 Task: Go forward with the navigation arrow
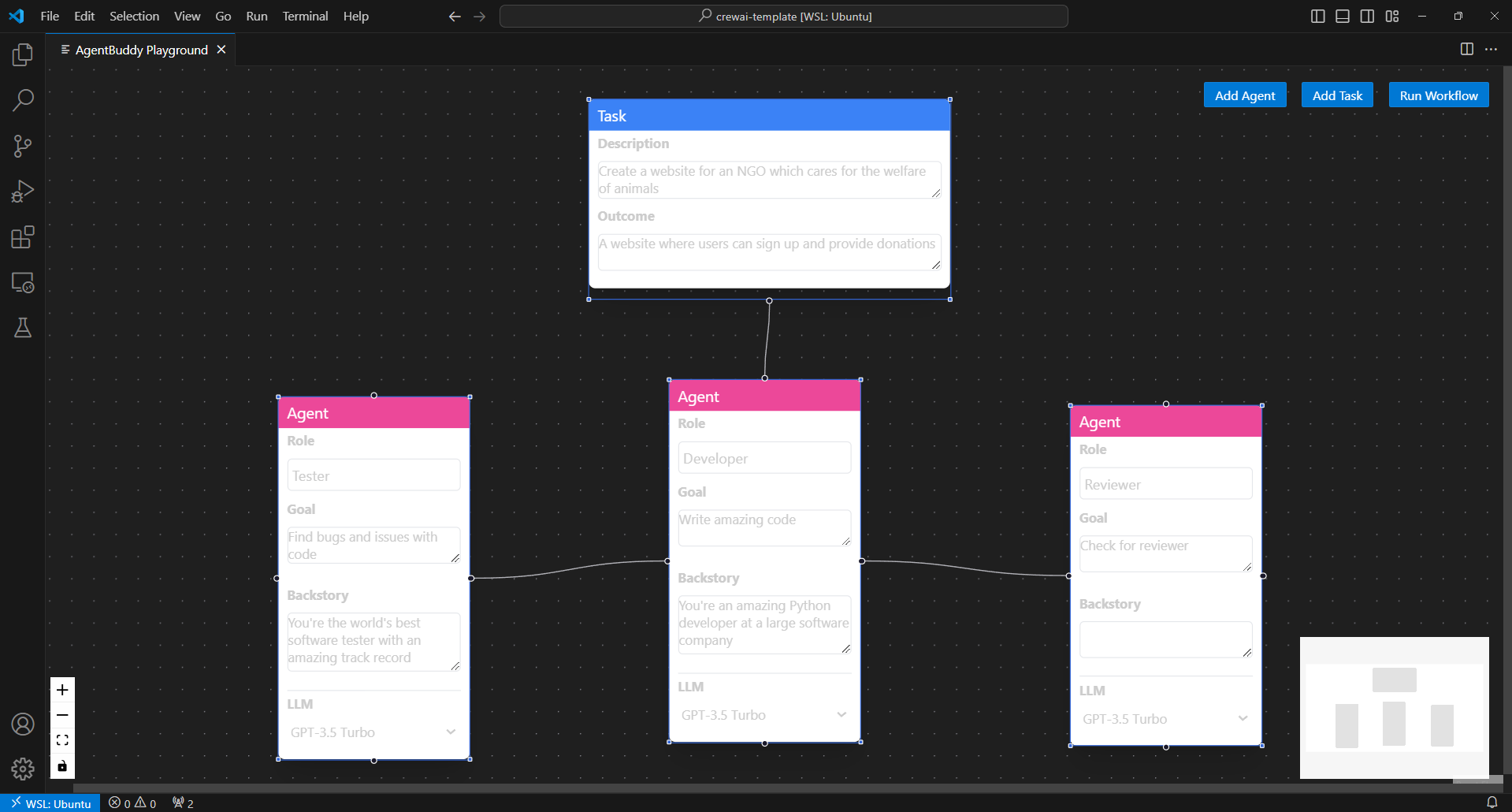click(480, 16)
